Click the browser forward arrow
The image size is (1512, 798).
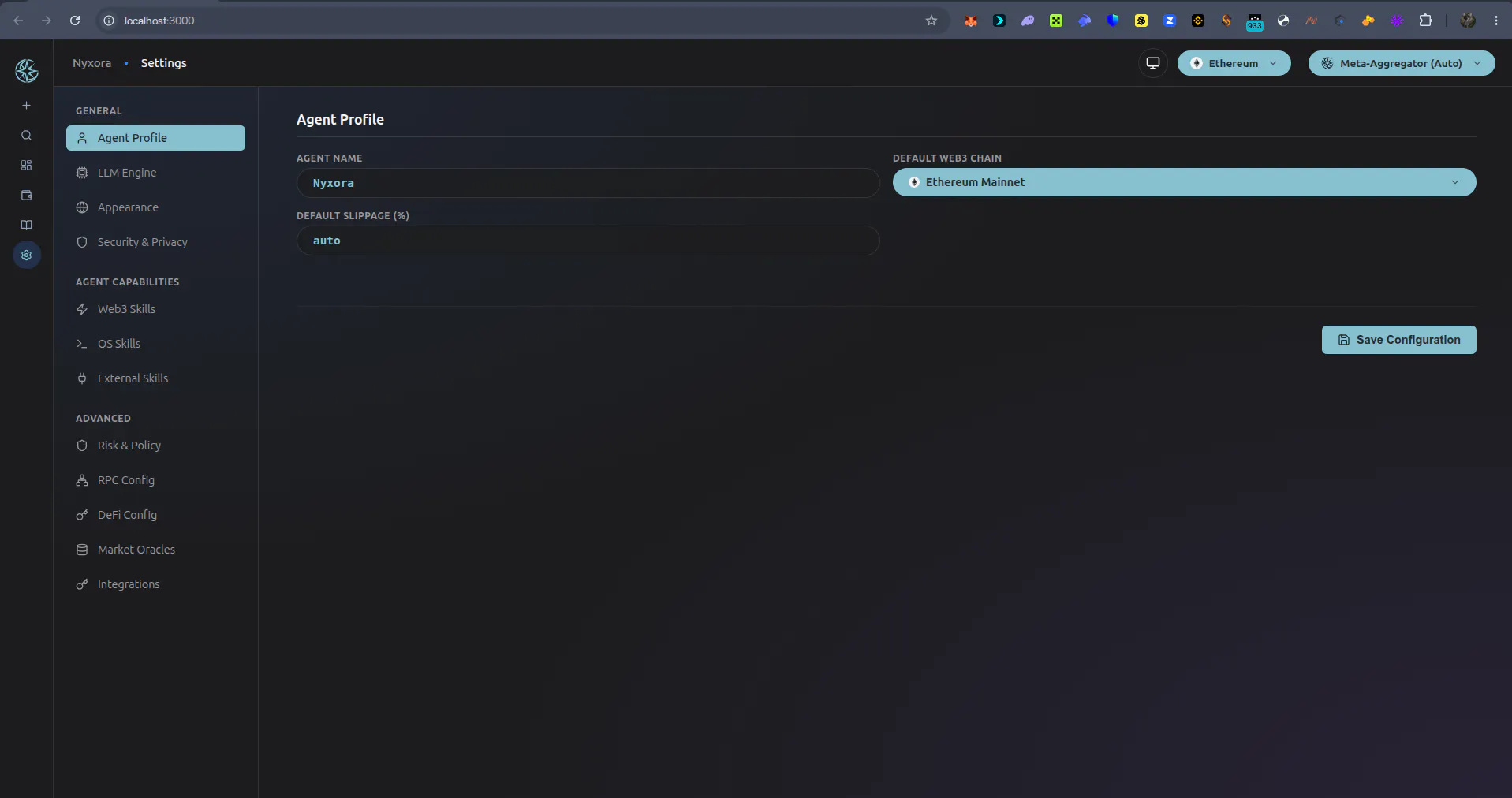coord(47,21)
